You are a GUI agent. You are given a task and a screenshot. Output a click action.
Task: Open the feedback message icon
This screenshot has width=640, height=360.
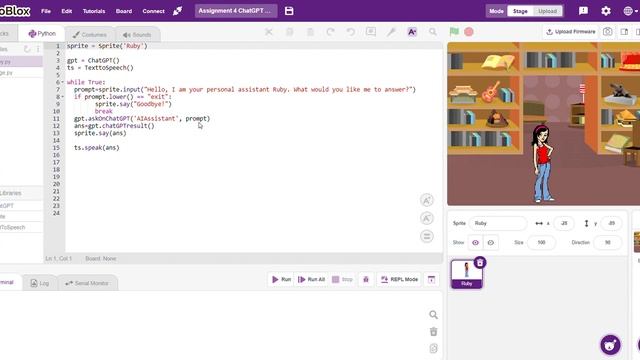(583, 11)
